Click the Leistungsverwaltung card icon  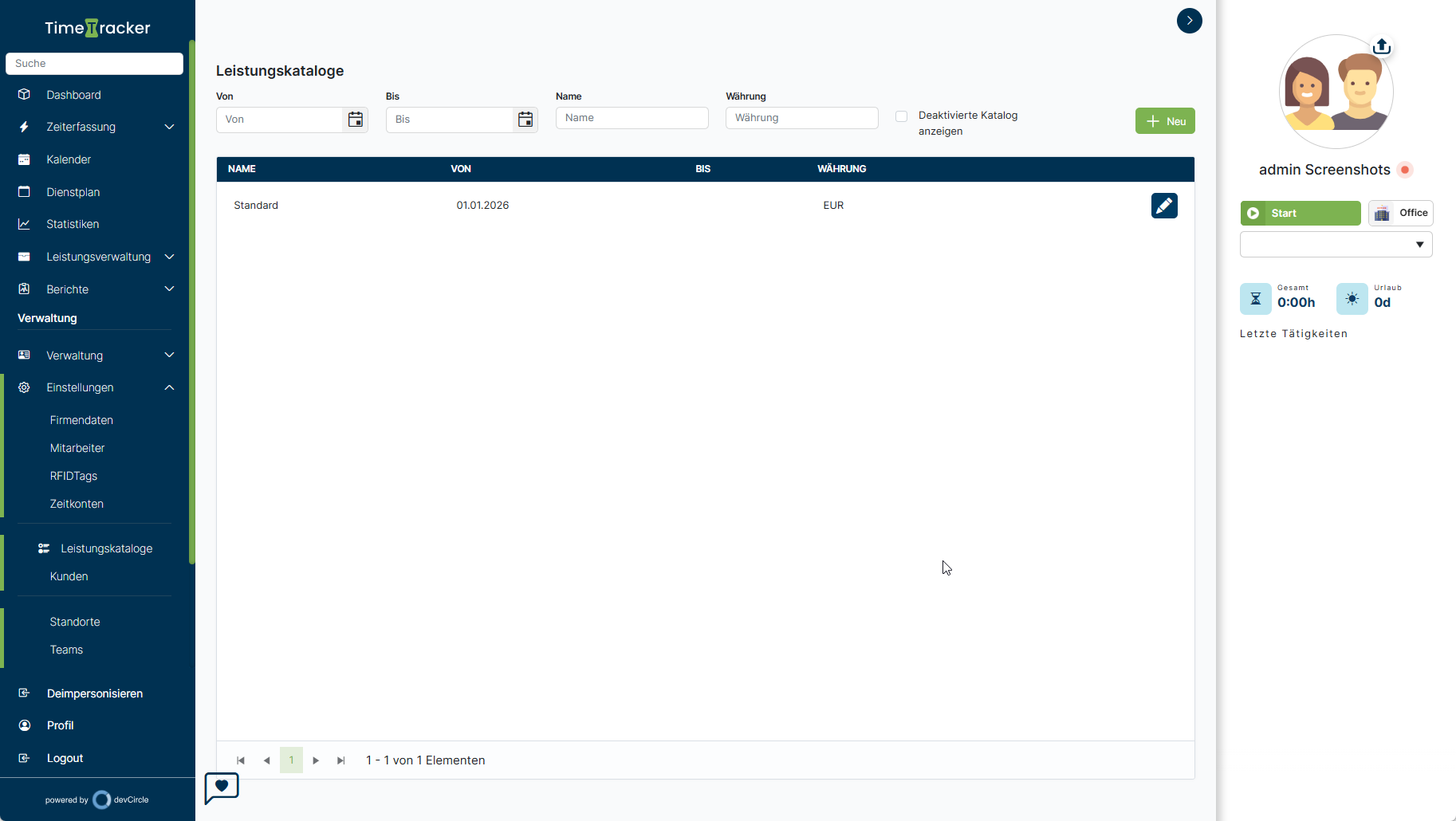24,257
